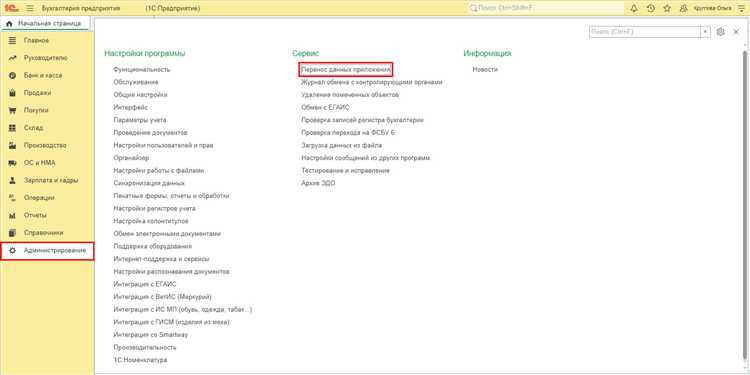This screenshot has width=750, height=375.
Task: Open notifications bell icon
Action: point(634,9)
